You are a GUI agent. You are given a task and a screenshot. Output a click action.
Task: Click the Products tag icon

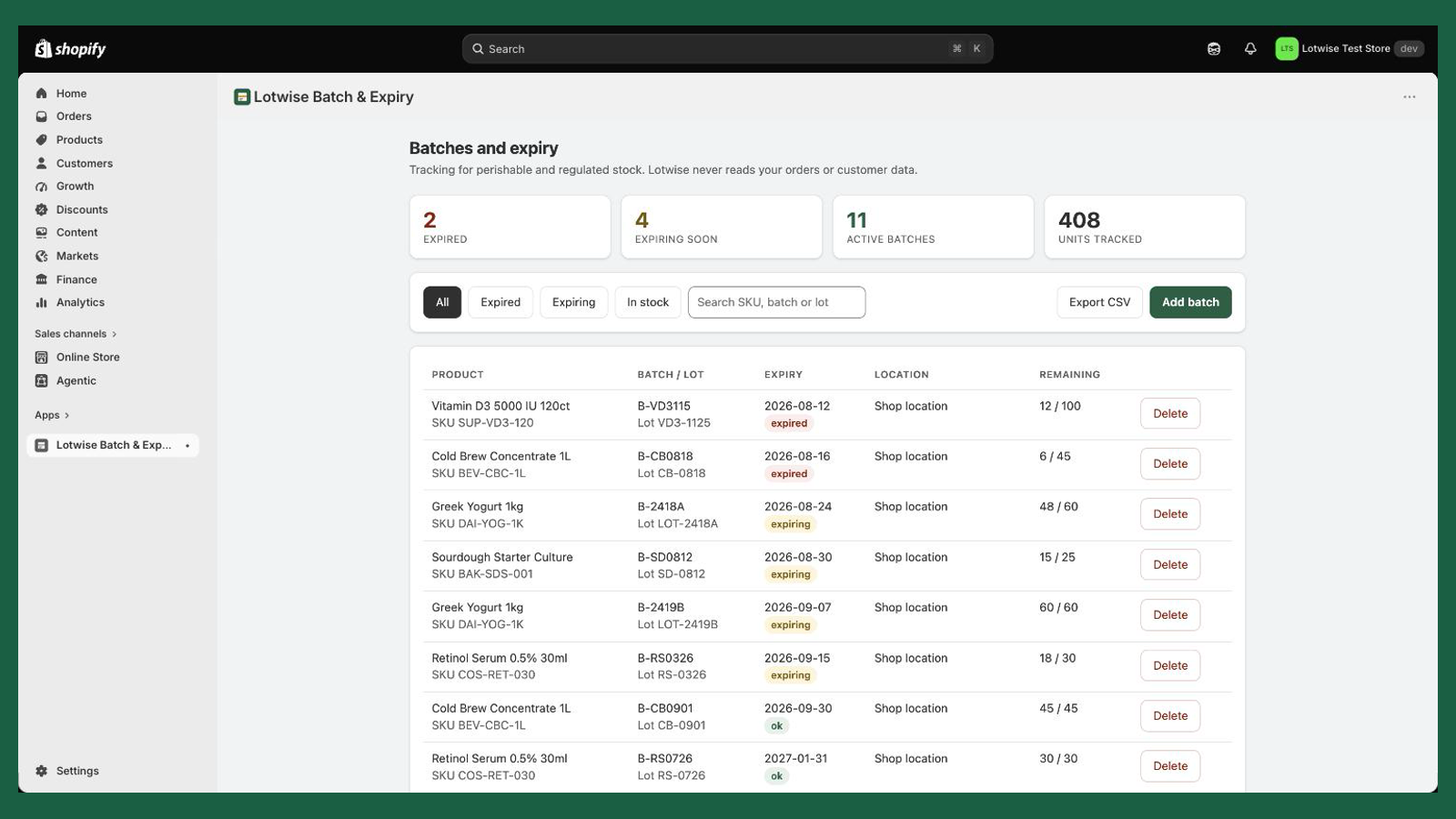41,140
